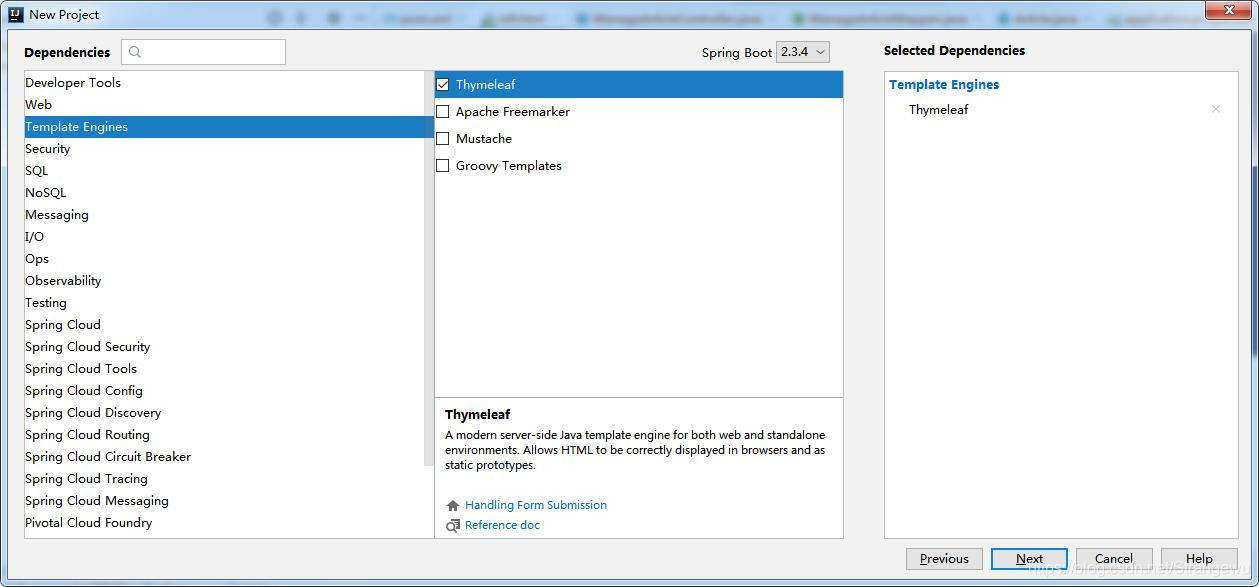Viewport: 1259px width, 587px height.
Task: Open Help for this dialog
Action: 1199,559
